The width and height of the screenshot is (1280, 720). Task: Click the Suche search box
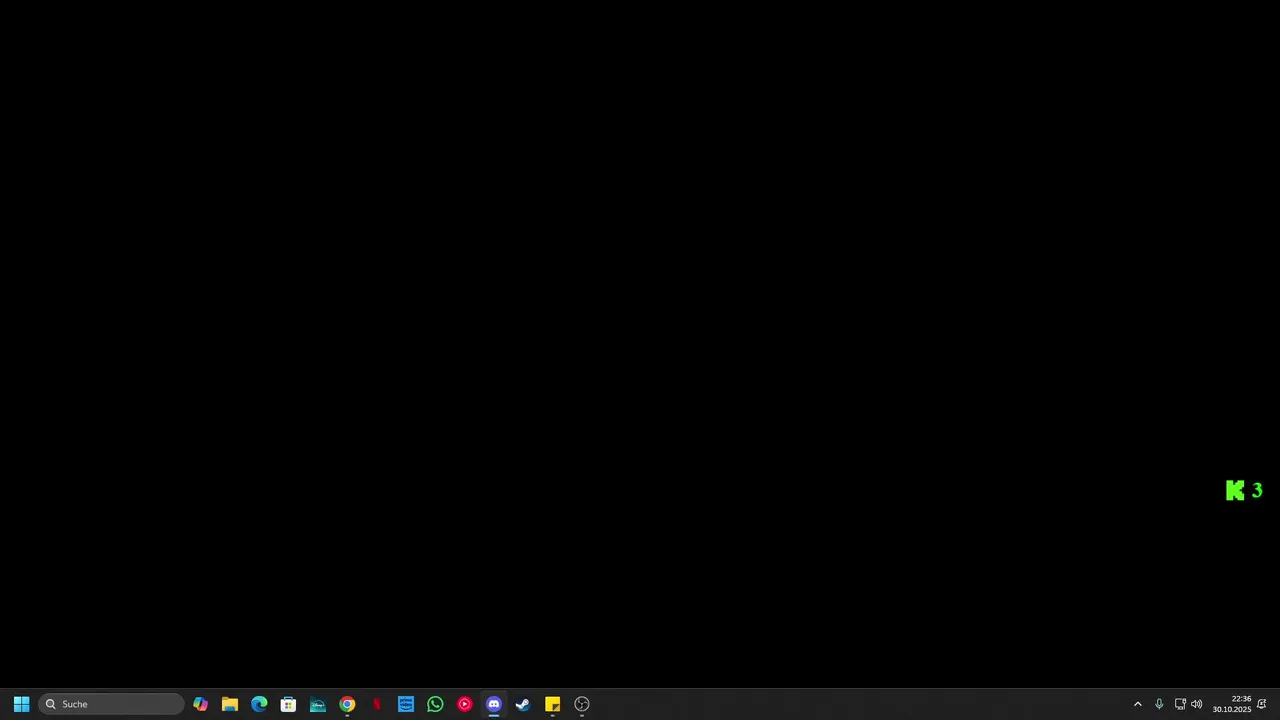coord(111,704)
